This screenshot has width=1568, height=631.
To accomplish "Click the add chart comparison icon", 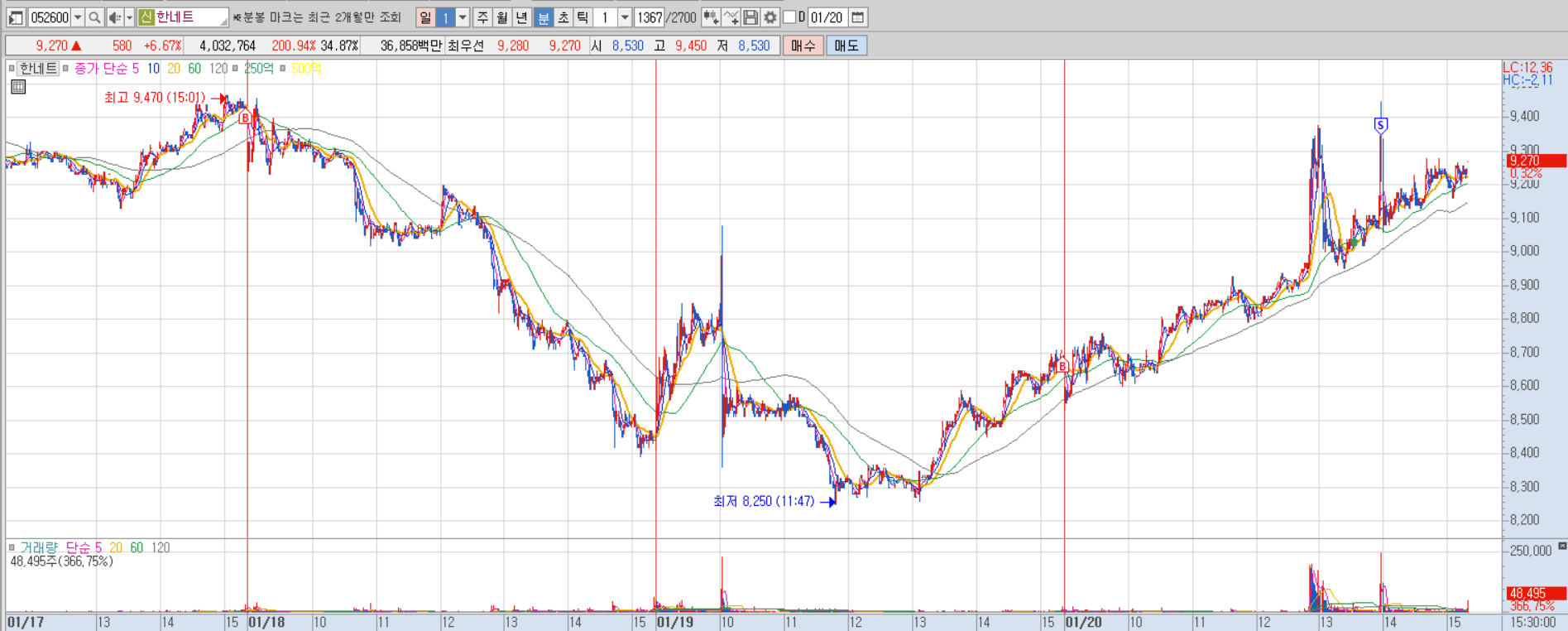I will 711,17.
